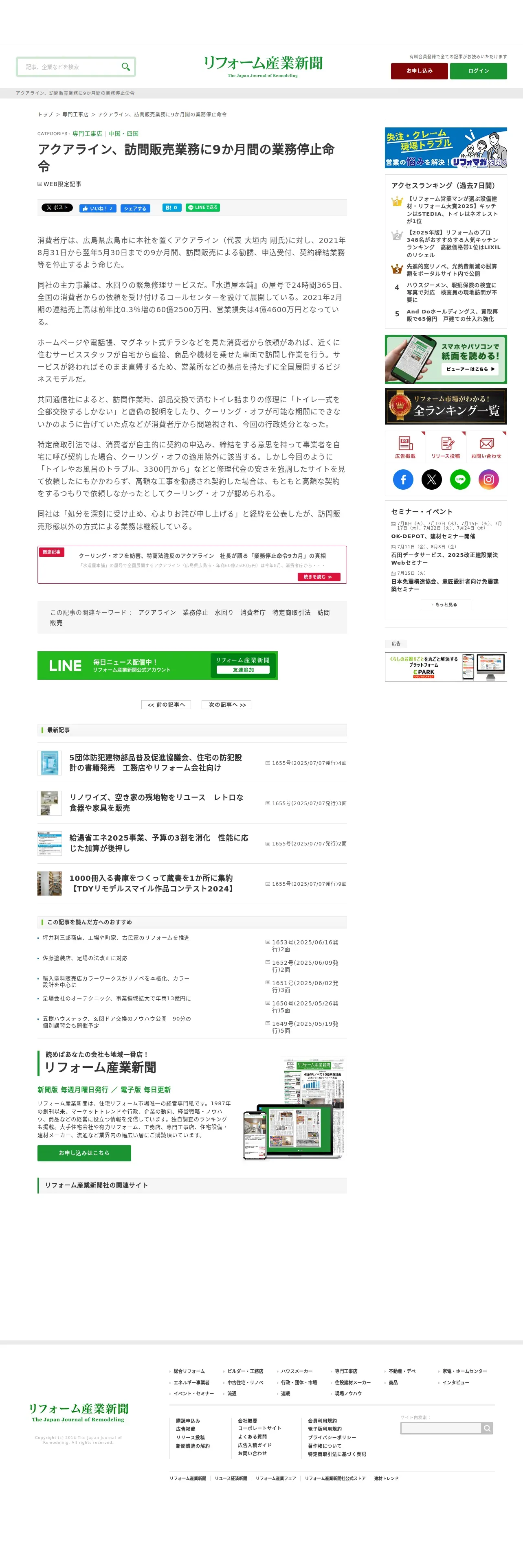Click the 広告掲載 icon

coord(405,447)
